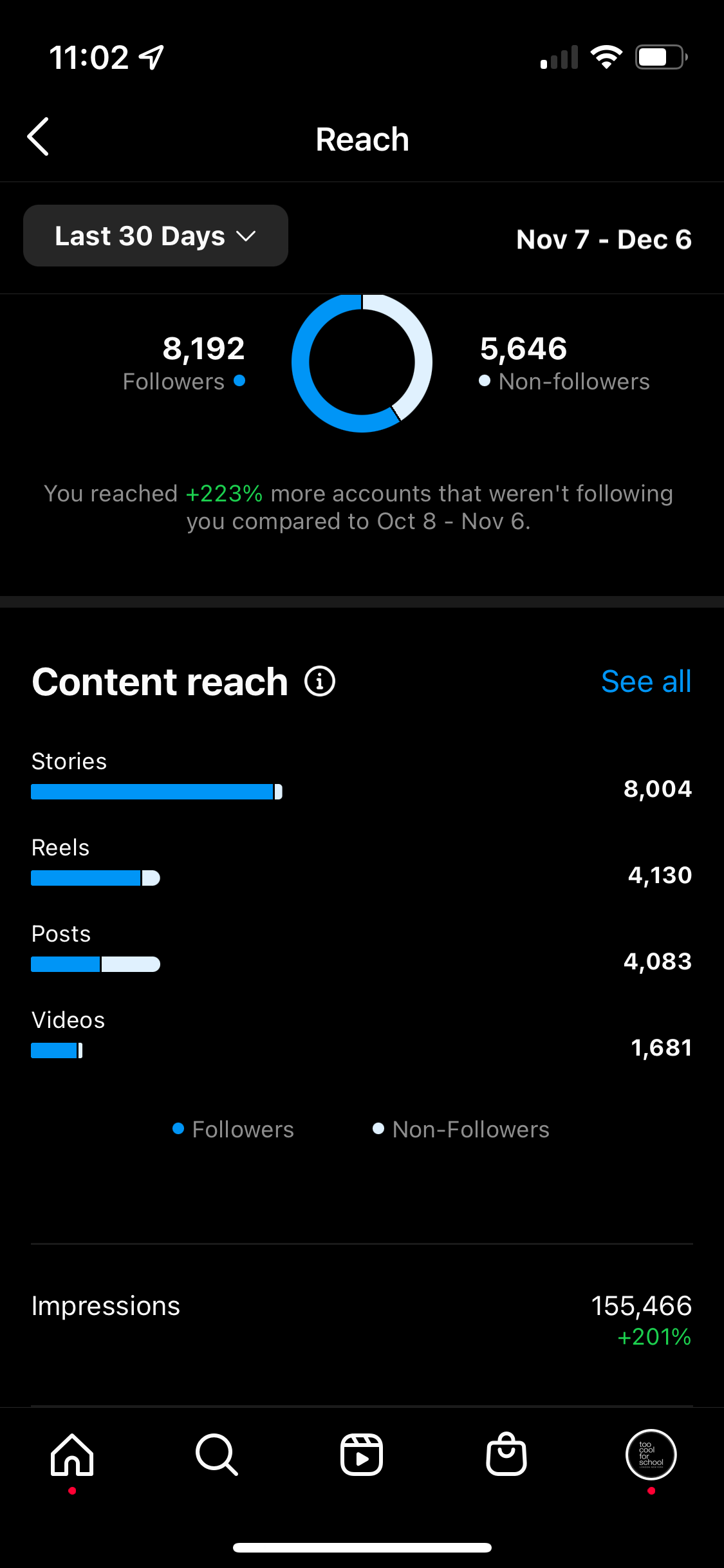
Task: Select the Videos reach bar
Action: pyautogui.click(x=57, y=1050)
